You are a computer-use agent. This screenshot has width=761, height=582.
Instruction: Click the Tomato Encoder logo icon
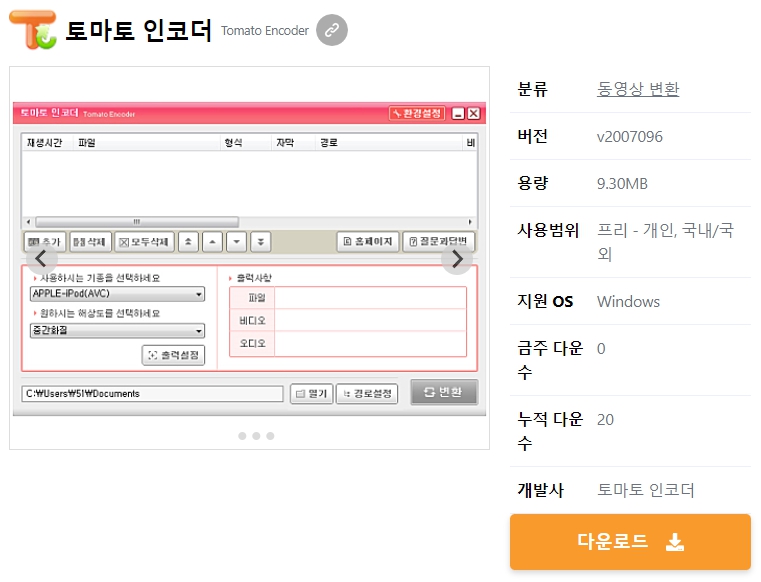click(x=33, y=30)
